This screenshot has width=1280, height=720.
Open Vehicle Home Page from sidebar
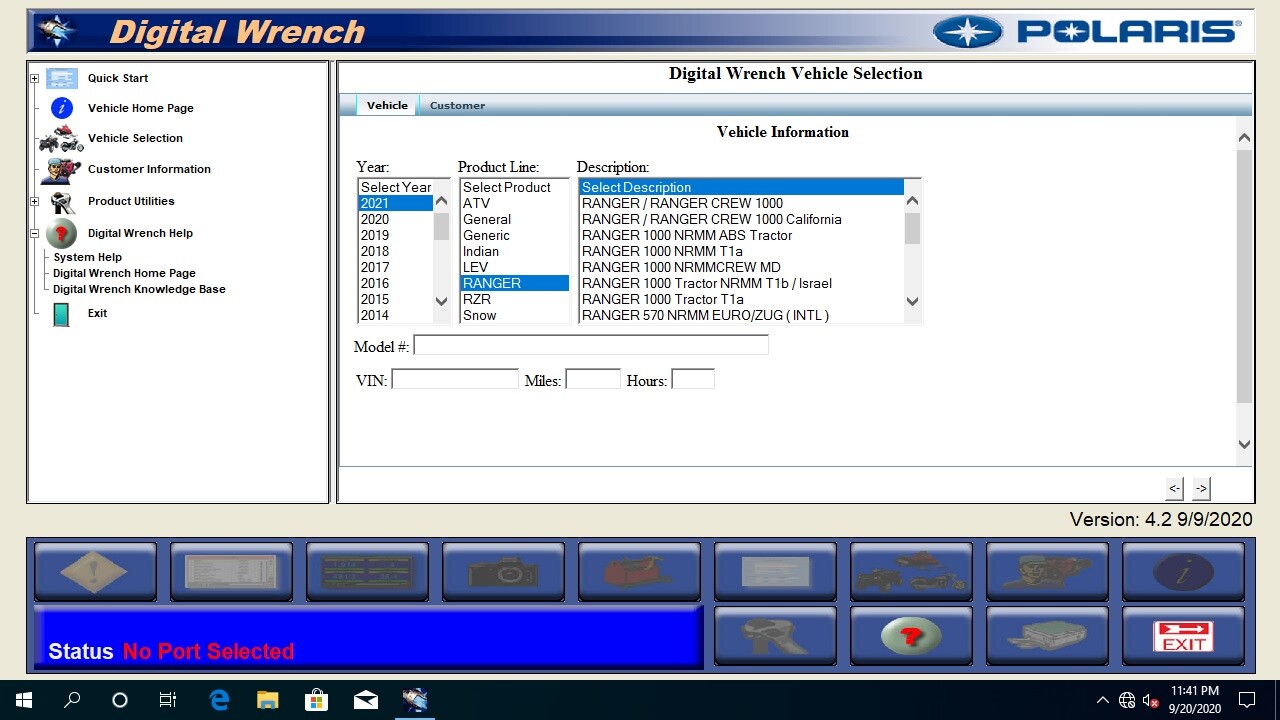tap(140, 108)
